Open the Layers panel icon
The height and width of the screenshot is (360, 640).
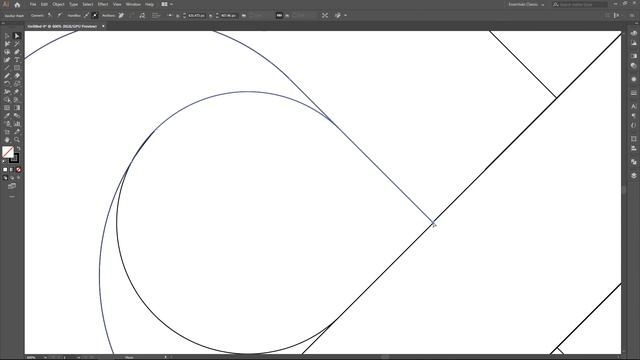[x=633, y=176]
